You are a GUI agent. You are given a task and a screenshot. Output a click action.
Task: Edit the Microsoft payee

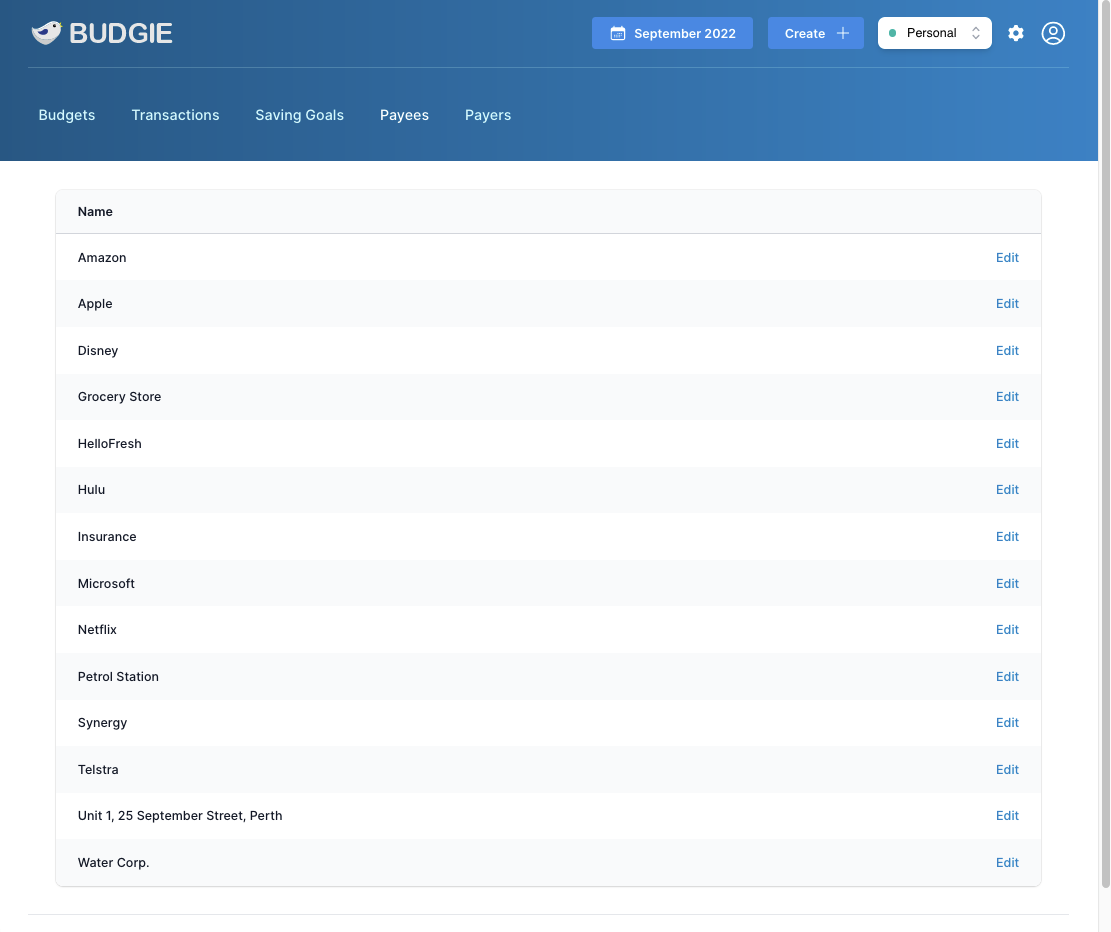[1007, 583]
